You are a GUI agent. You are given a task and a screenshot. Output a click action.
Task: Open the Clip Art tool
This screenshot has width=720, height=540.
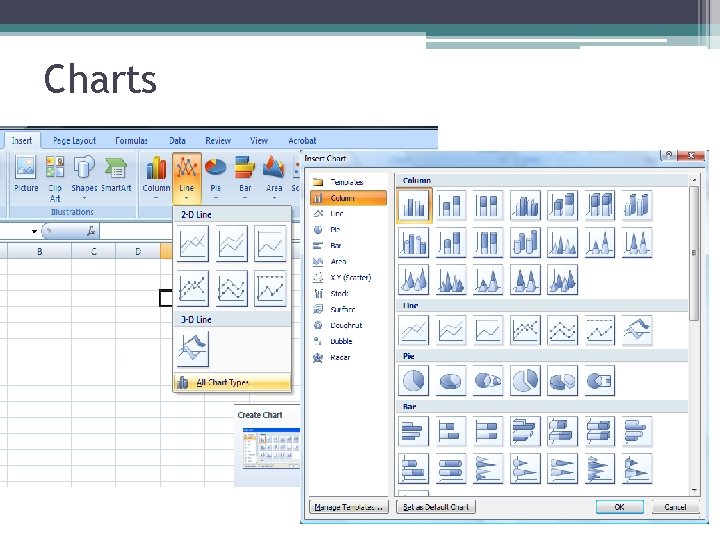coord(55,178)
